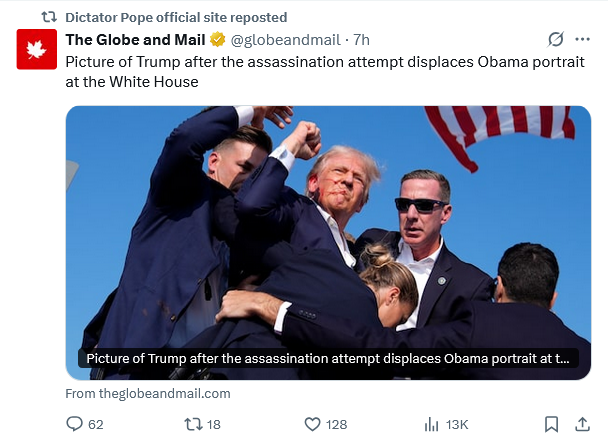
Task: Bookmark this post
Action: [x=551, y=425]
